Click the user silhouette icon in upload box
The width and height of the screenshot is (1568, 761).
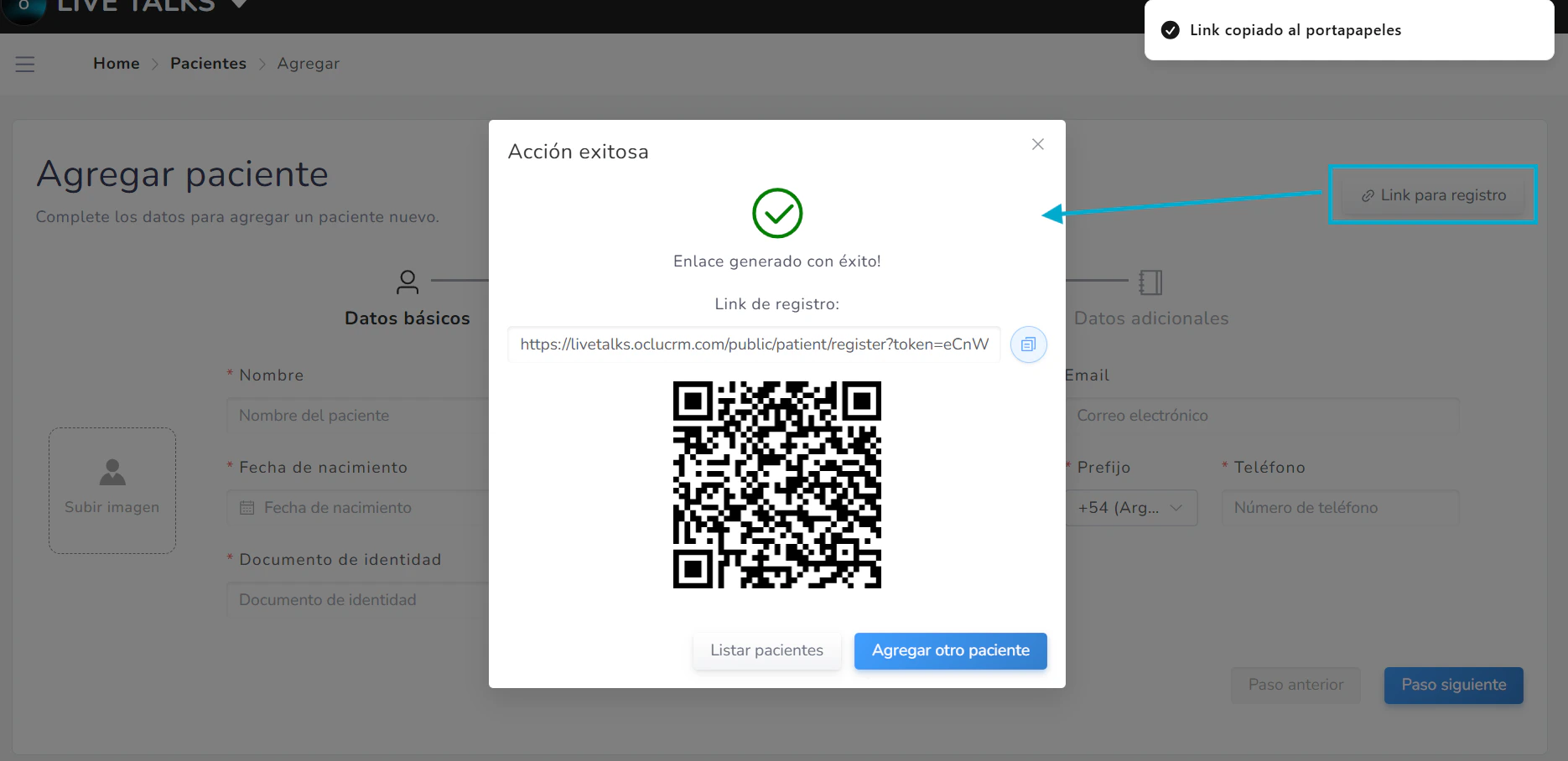pyautogui.click(x=112, y=472)
